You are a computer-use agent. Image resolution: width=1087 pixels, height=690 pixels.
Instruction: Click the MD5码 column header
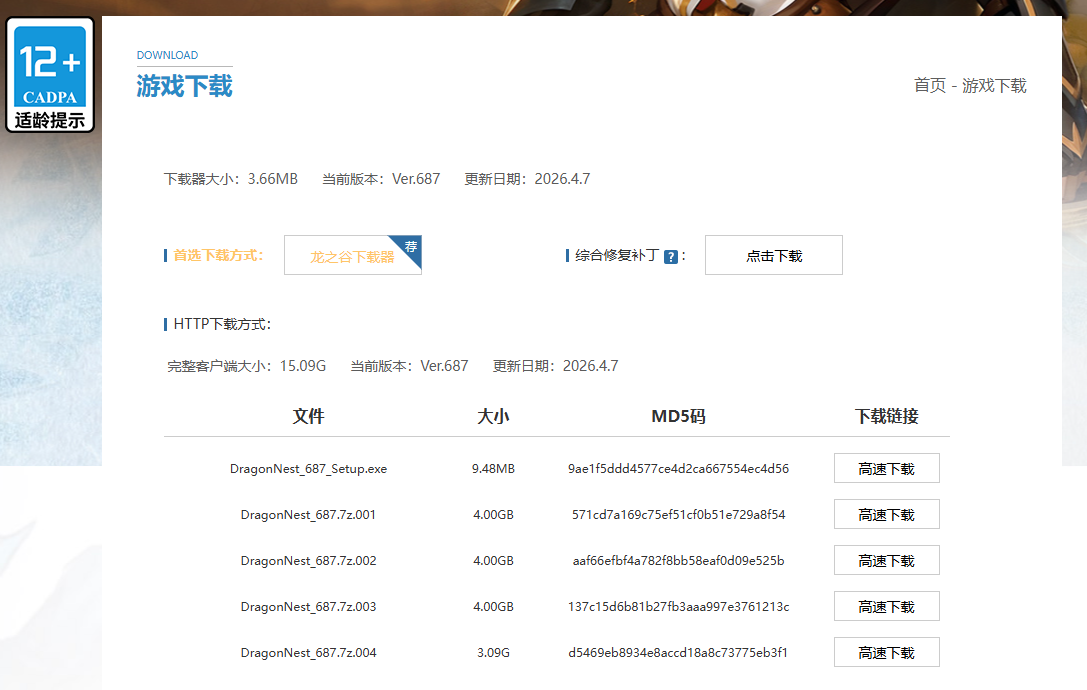[678, 416]
